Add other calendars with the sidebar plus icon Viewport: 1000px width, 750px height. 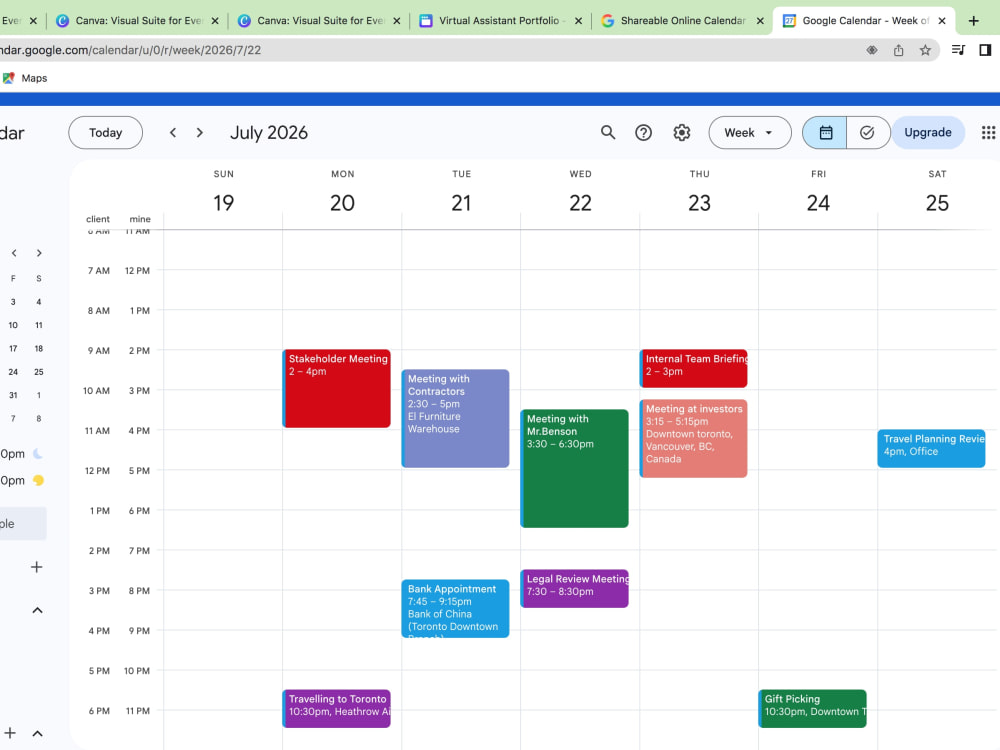click(x=36, y=567)
